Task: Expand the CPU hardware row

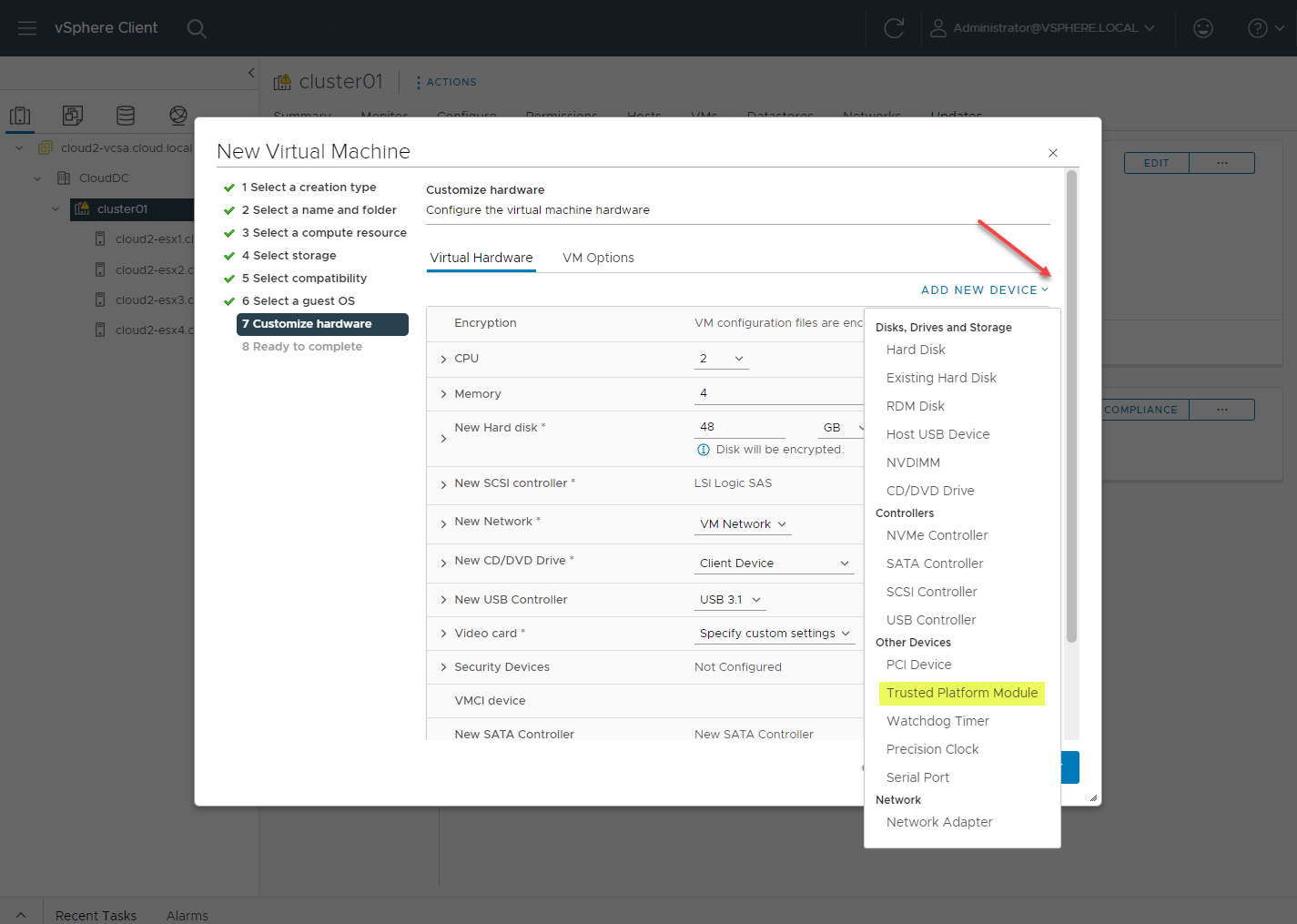Action: [x=443, y=359]
